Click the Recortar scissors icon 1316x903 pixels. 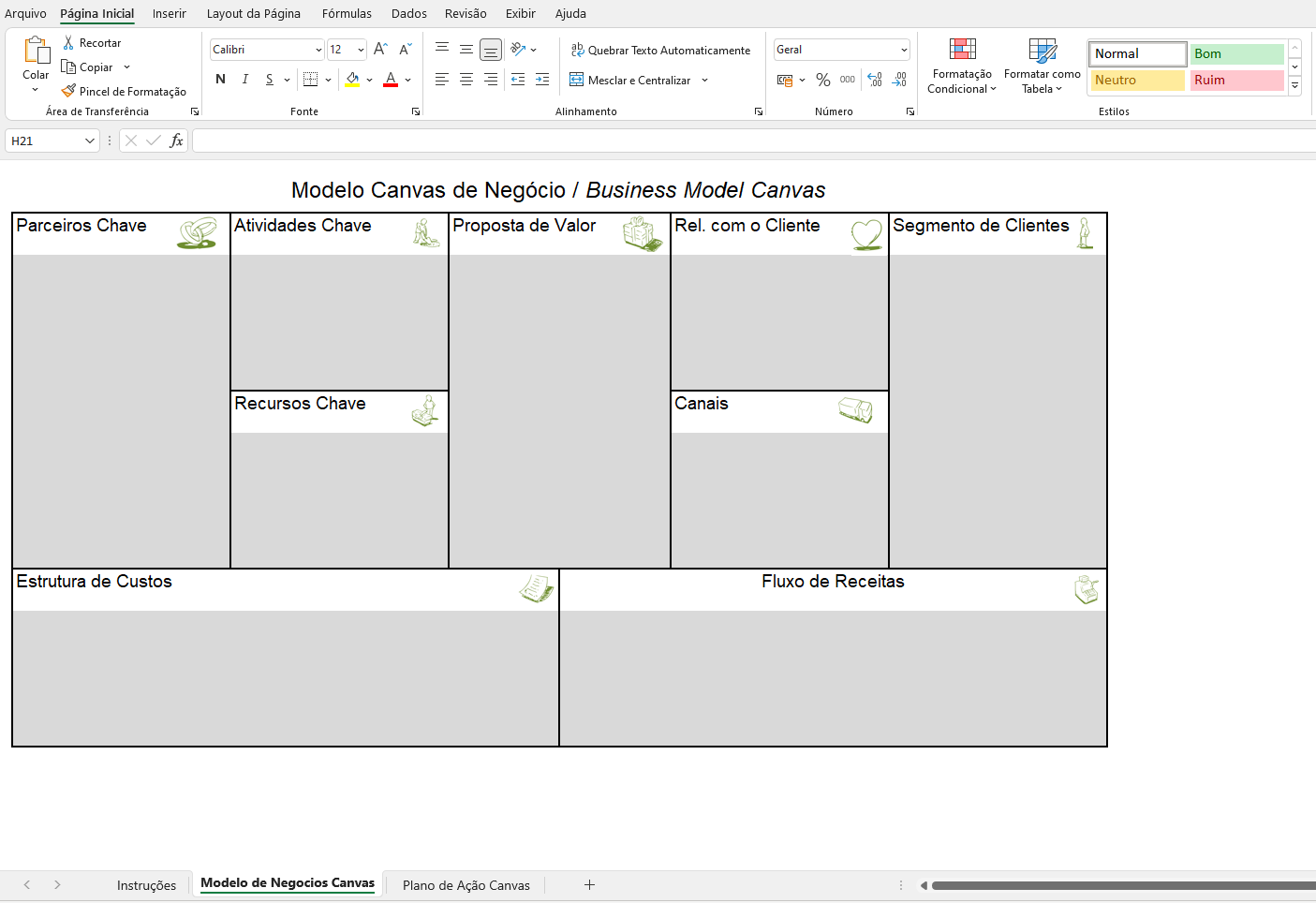[x=68, y=43]
